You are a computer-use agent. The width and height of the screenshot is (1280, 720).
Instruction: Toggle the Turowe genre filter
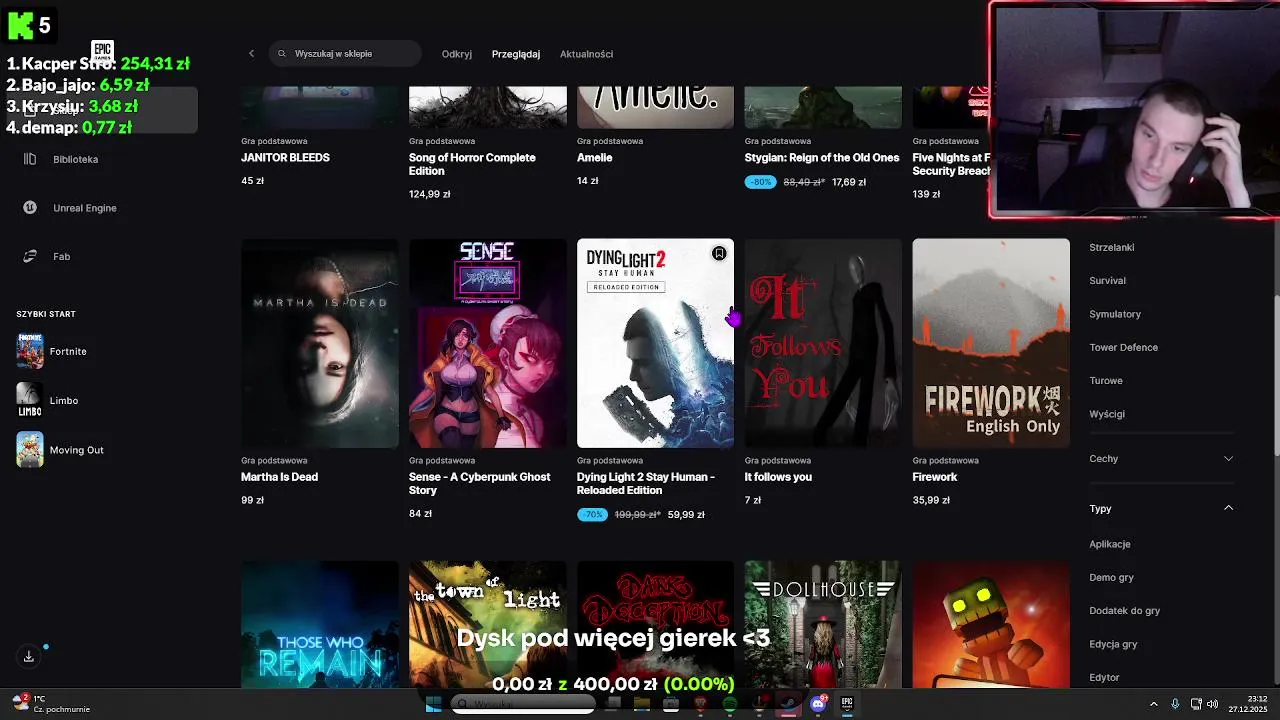click(1106, 380)
